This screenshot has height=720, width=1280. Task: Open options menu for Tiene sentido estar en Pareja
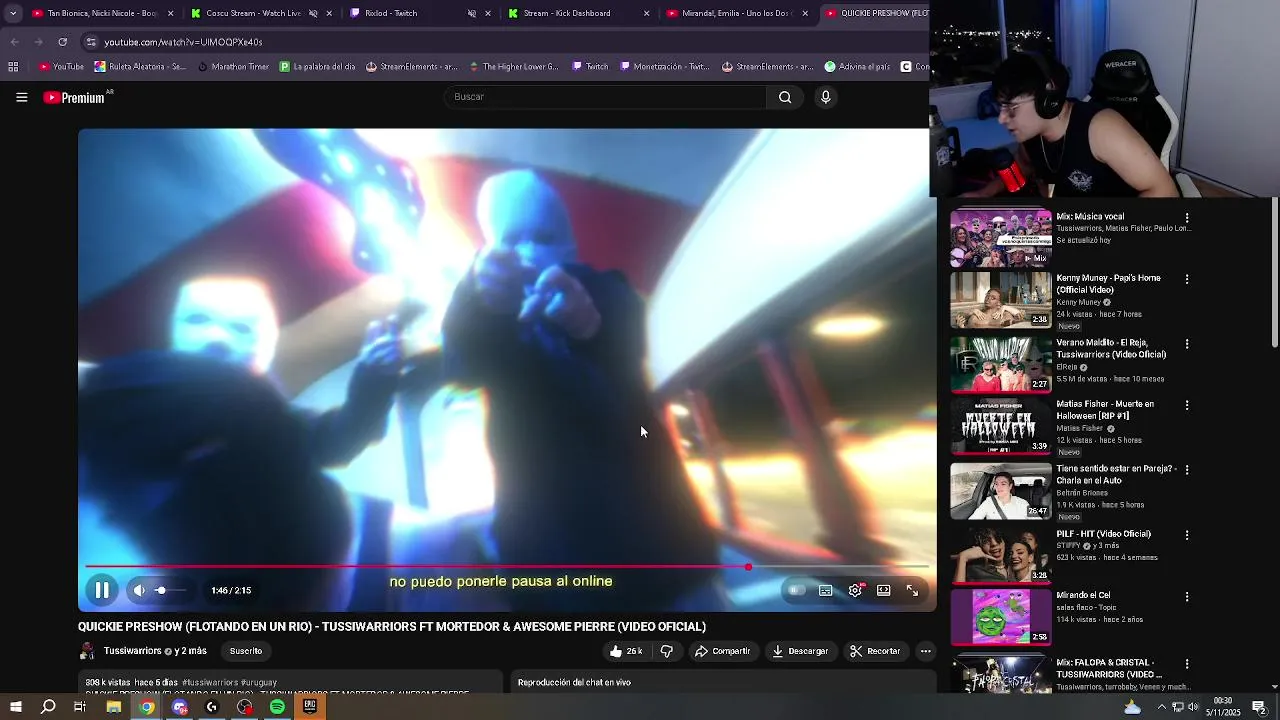click(x=1187, y=470)
